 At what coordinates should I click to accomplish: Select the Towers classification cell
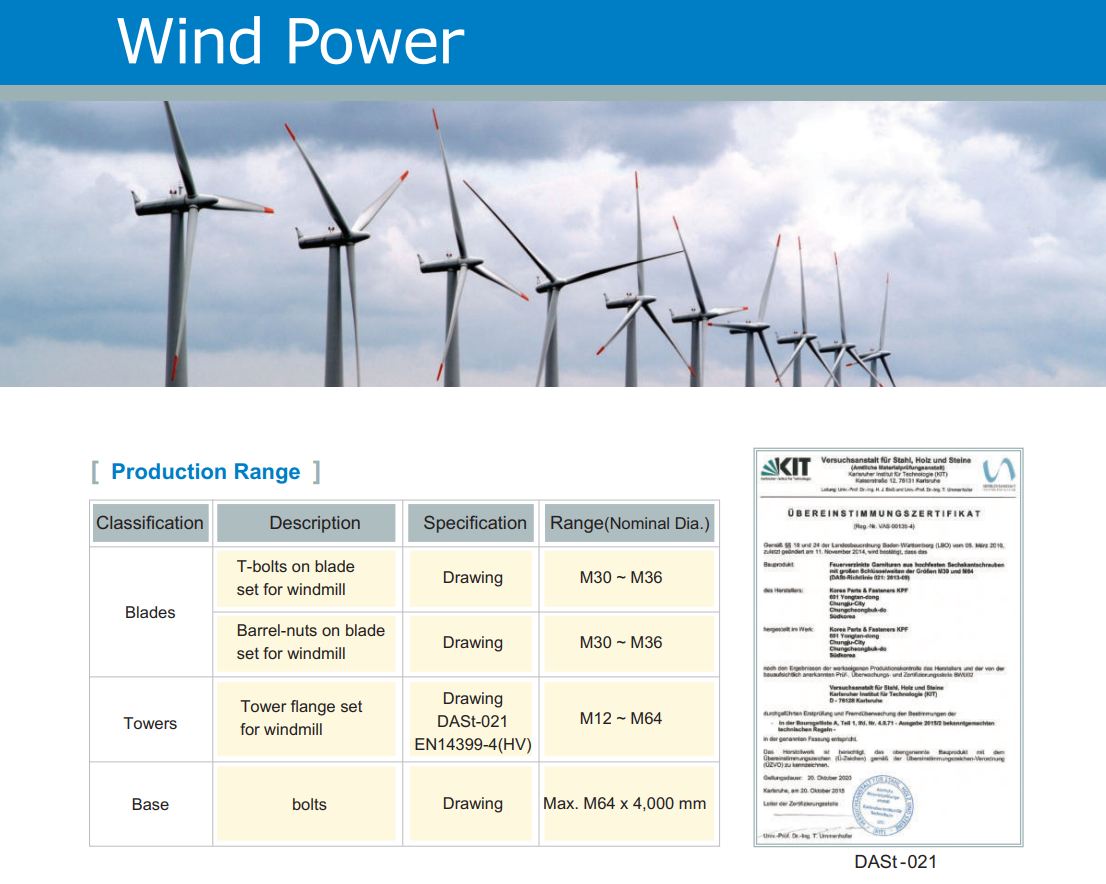(150, 723)
